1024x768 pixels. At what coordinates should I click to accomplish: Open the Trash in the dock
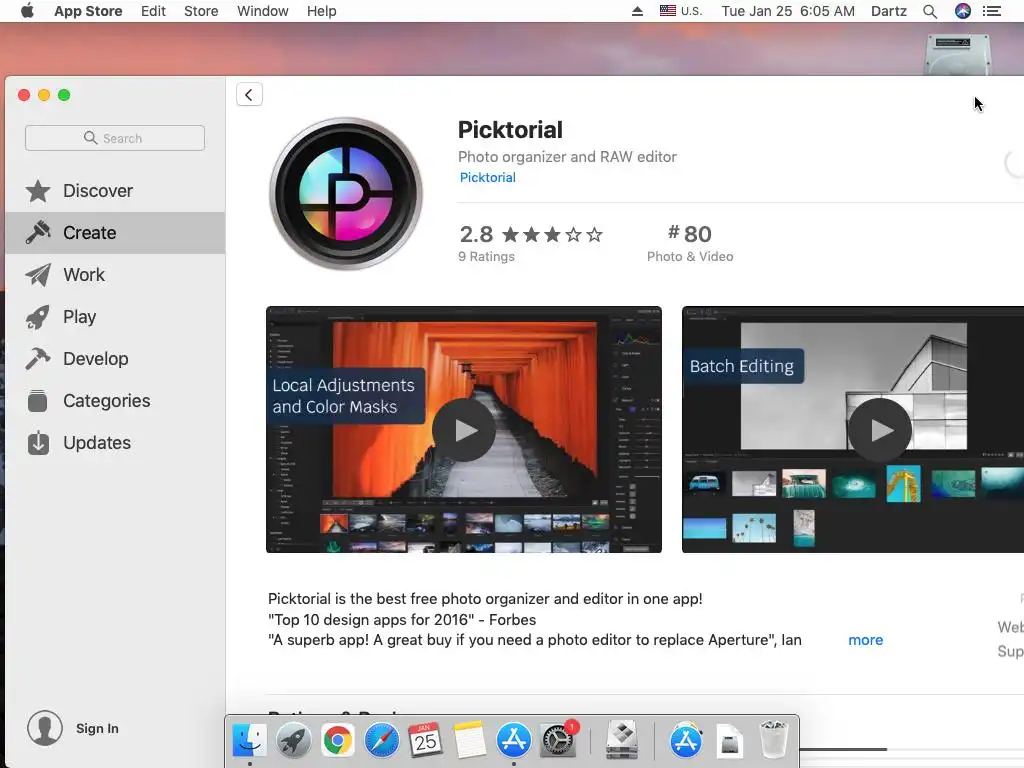click(774, 741)
